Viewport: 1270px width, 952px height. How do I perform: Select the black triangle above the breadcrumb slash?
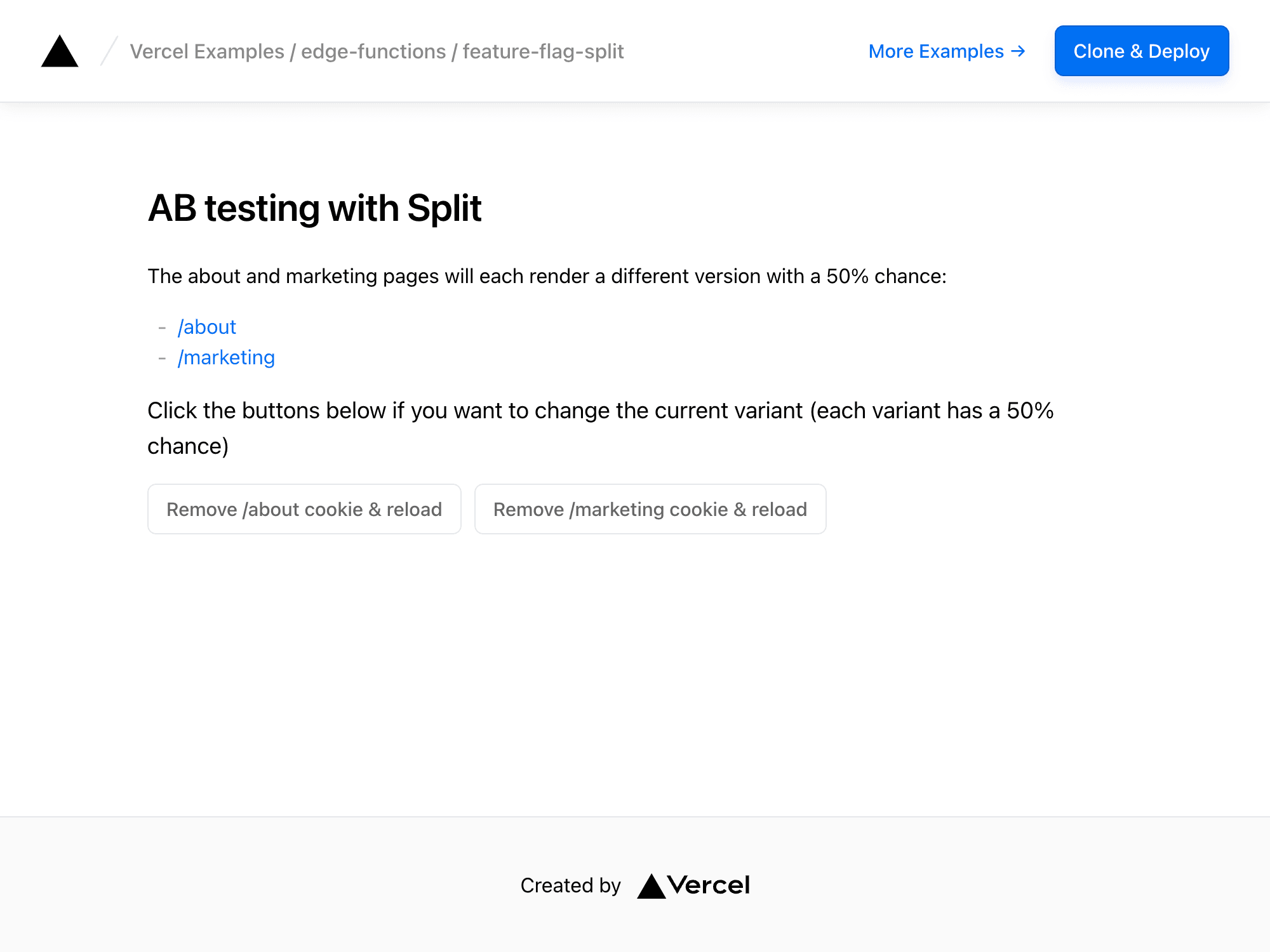59,51
